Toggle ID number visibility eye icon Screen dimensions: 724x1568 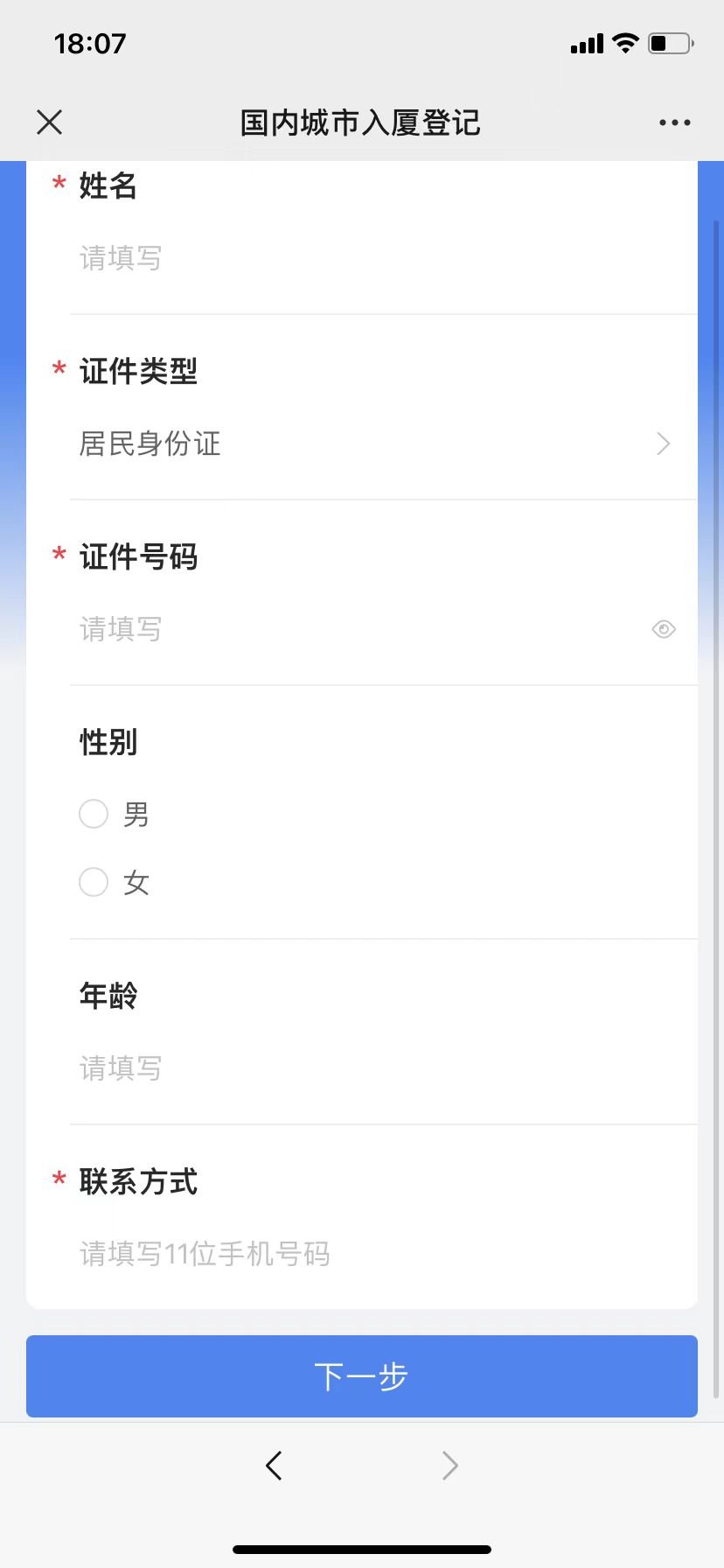point(664,629)
